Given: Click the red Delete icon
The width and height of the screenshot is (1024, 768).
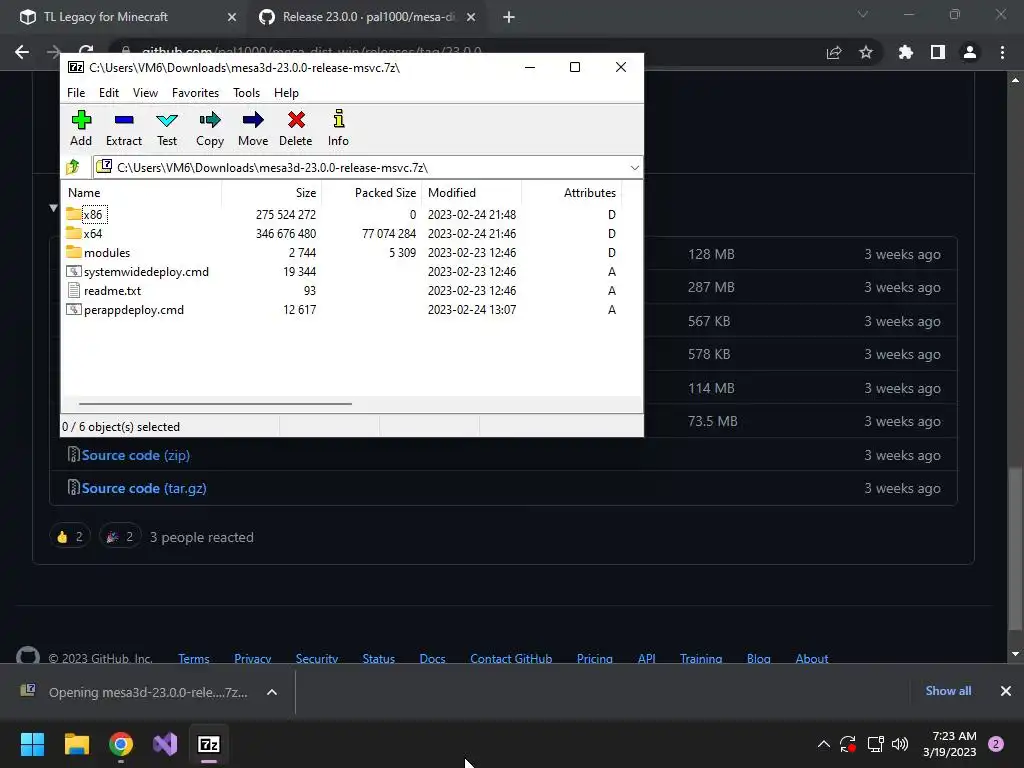Looking at the screenshot, I should (296, 128).
